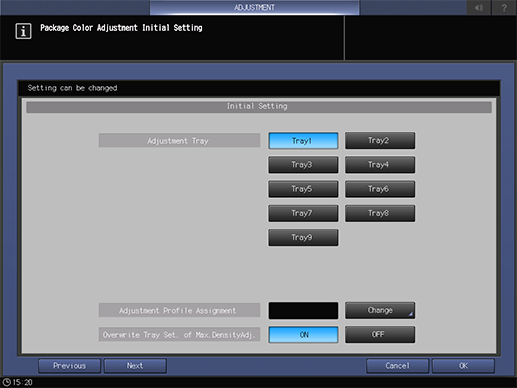517x388 pixels.
Task: Cancel the initial setting
Action: coord(397,366)
